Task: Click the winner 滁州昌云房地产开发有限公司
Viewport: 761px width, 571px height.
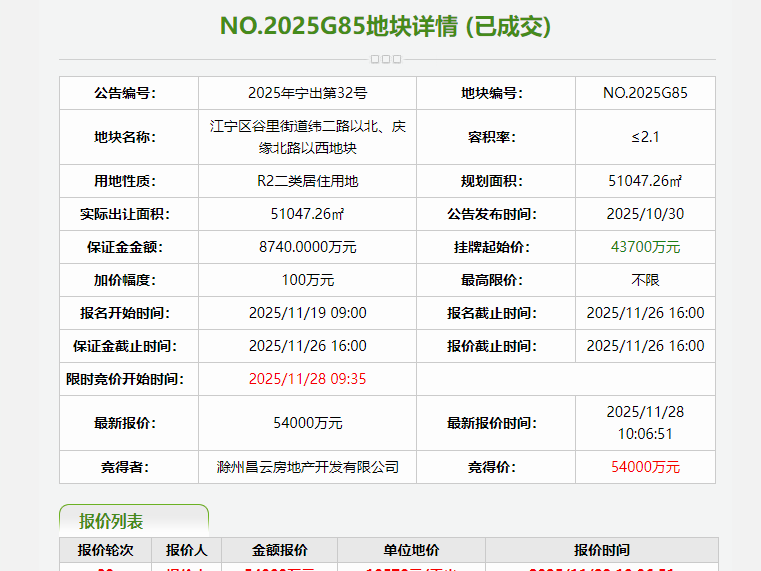Action: (307, 467)
